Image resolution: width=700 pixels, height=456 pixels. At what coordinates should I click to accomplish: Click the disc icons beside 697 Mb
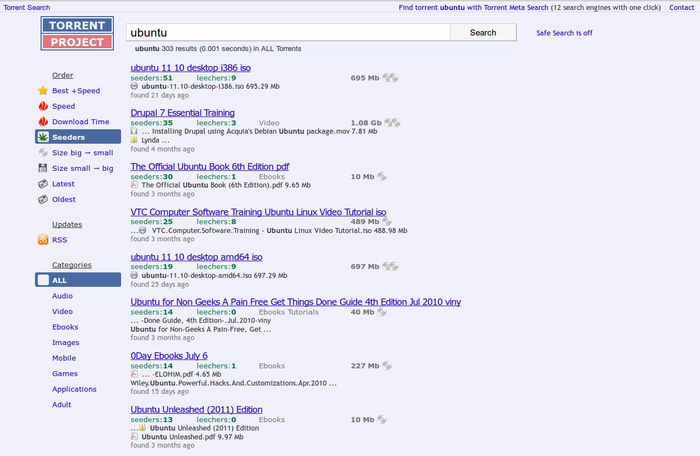coord(390,267)
